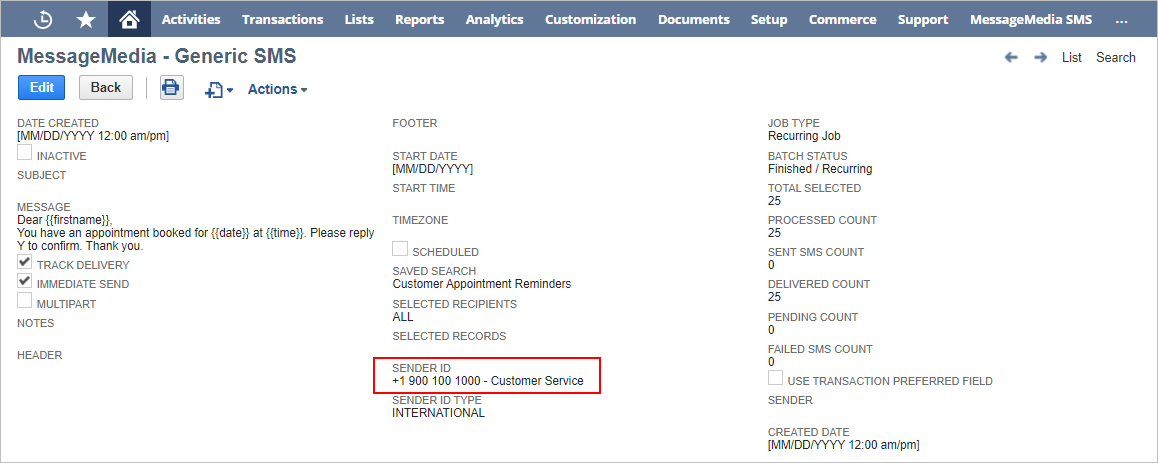Viewport: 1158px width, 463px height.
Task: Click the ALL selected recipients value
Action: coord(402,317)
